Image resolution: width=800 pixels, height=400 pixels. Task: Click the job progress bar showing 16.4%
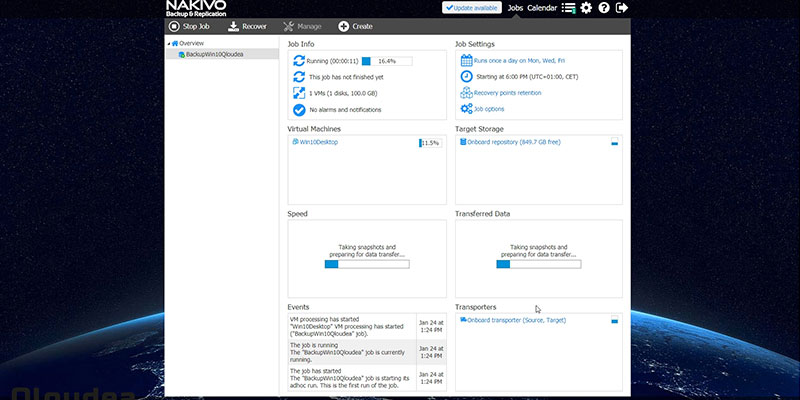click(387, 61)
